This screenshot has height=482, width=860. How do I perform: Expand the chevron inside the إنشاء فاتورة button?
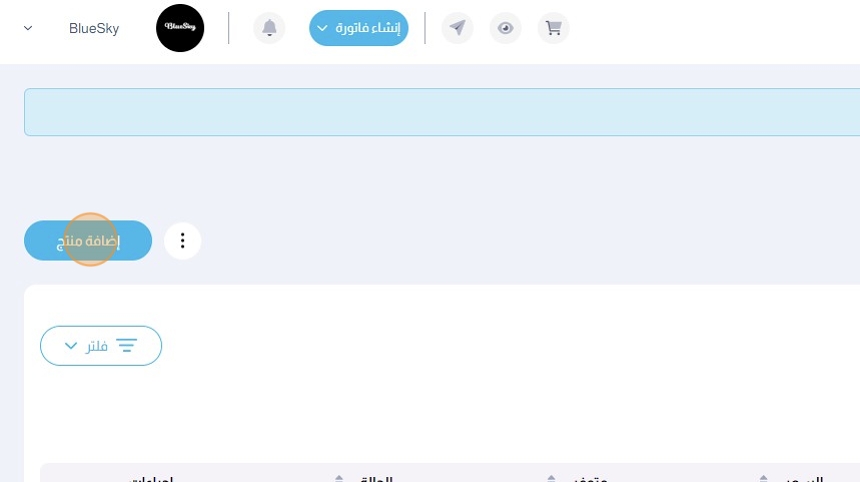click(322, 28)
